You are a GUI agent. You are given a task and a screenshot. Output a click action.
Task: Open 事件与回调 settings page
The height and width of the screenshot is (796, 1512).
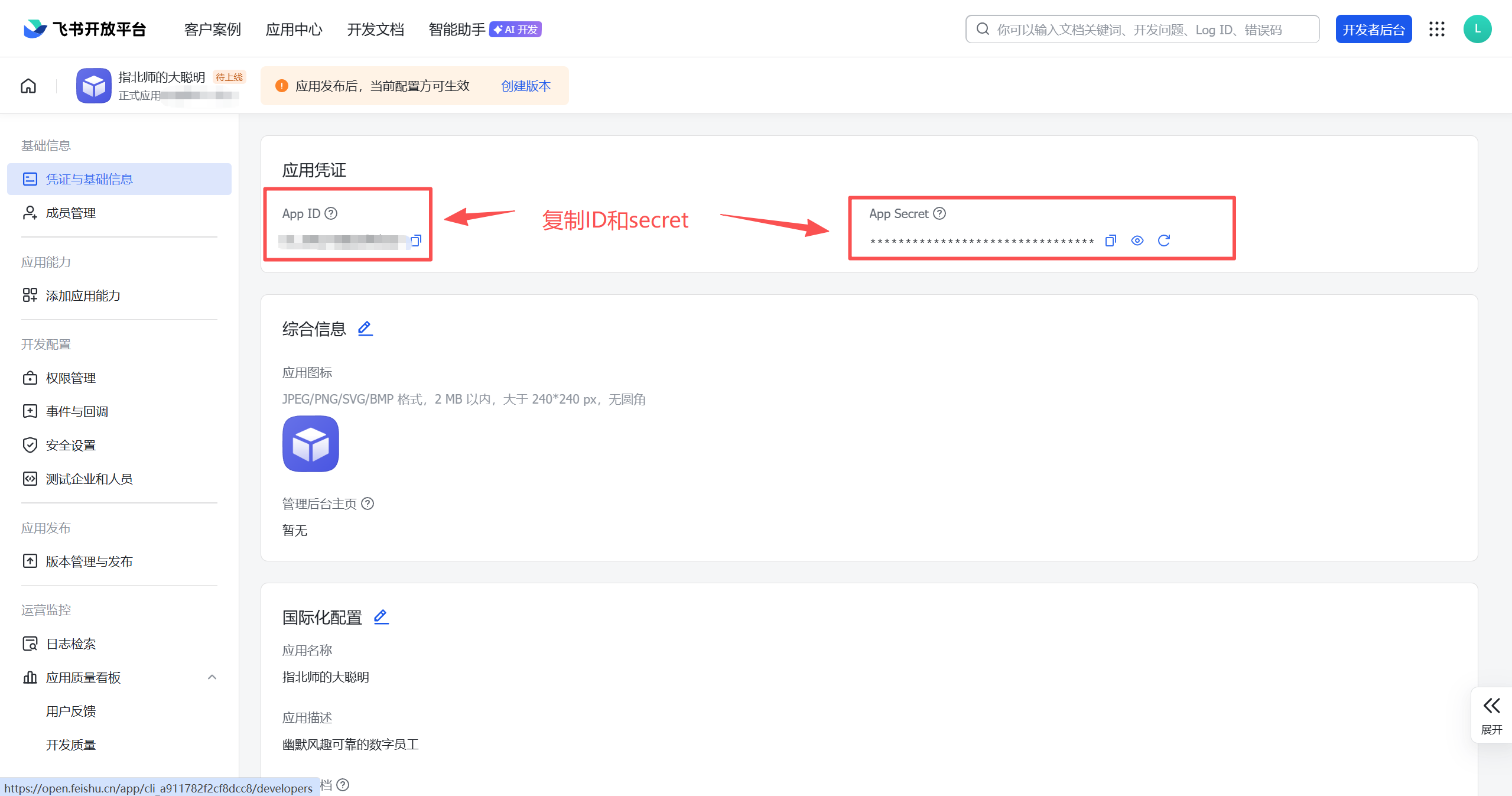tap(77, 412)
